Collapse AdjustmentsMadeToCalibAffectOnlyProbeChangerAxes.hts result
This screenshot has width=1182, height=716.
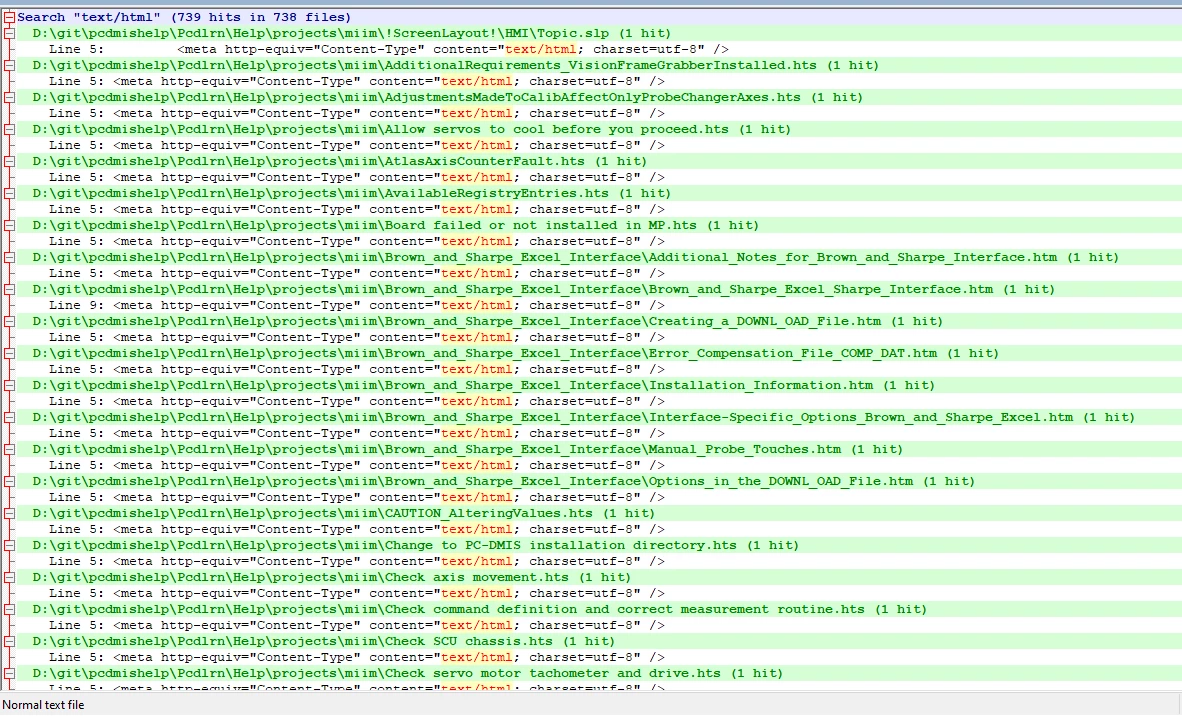9,97
